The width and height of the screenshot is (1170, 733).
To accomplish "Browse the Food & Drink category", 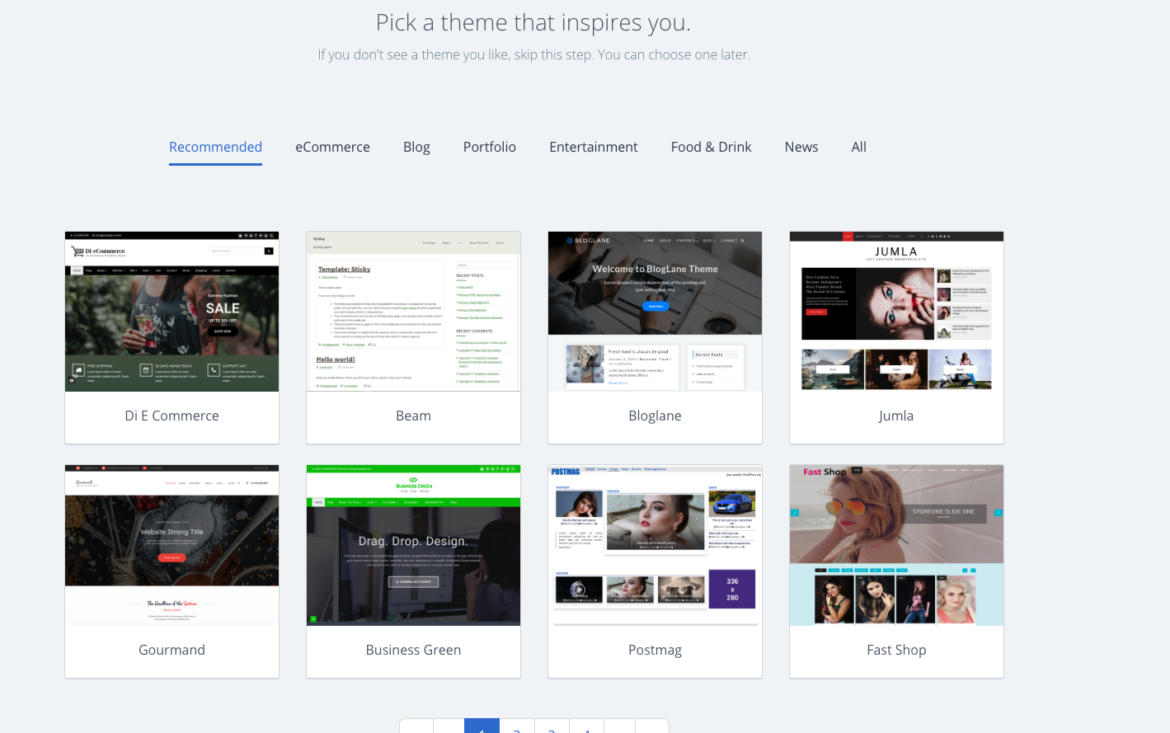I will (710, 146).
